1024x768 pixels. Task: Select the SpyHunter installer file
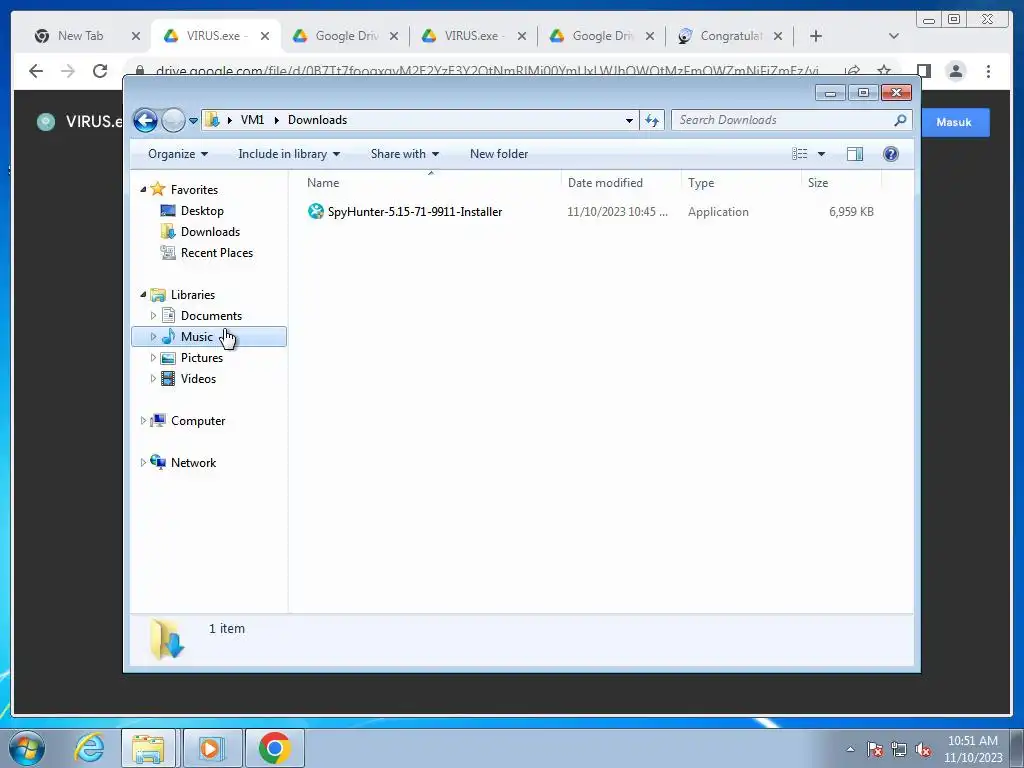tap(415, 212)
